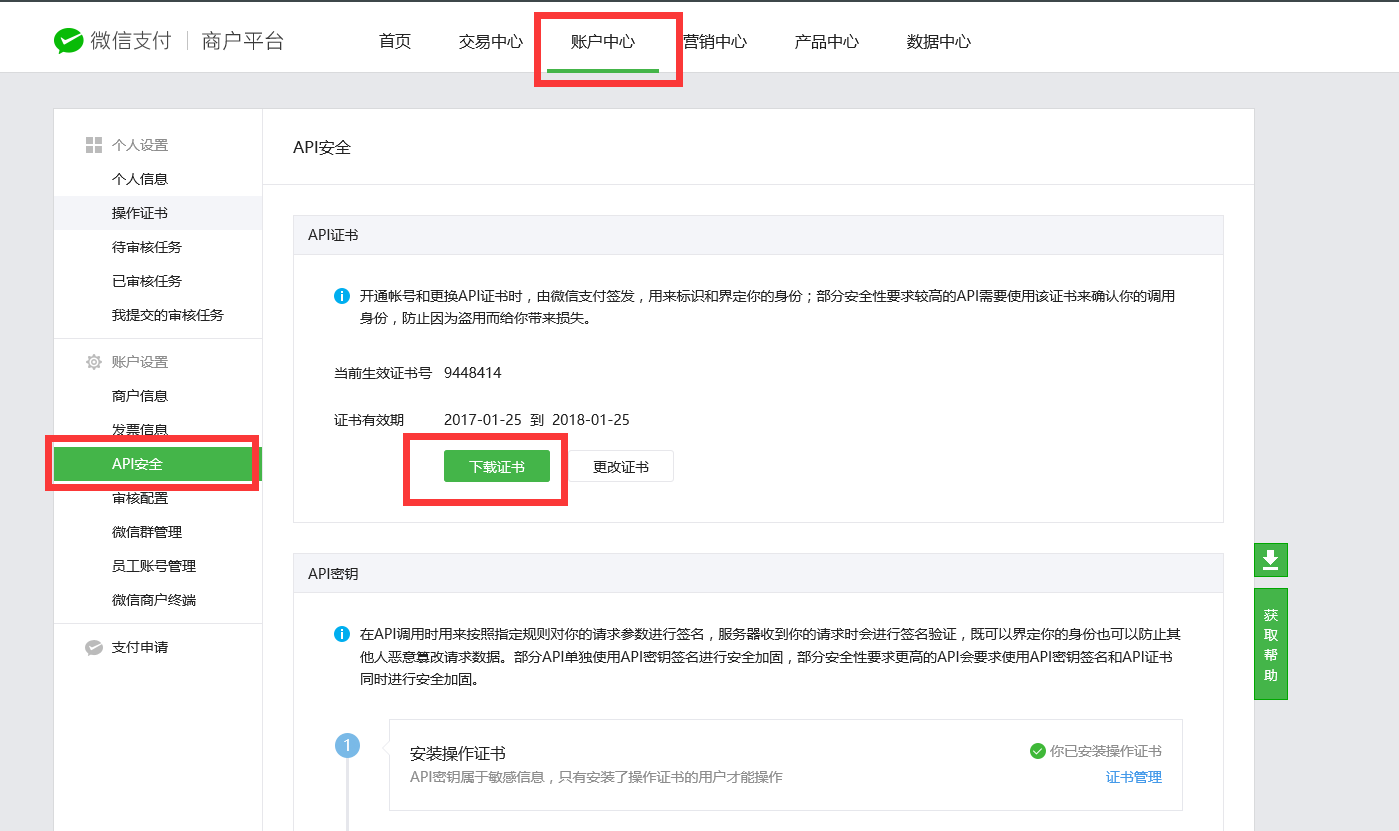Click the green installed checkmark icon
The height and width of the screenshot is (831, 1399).
pyautogui.click(x=1037, y=751)
